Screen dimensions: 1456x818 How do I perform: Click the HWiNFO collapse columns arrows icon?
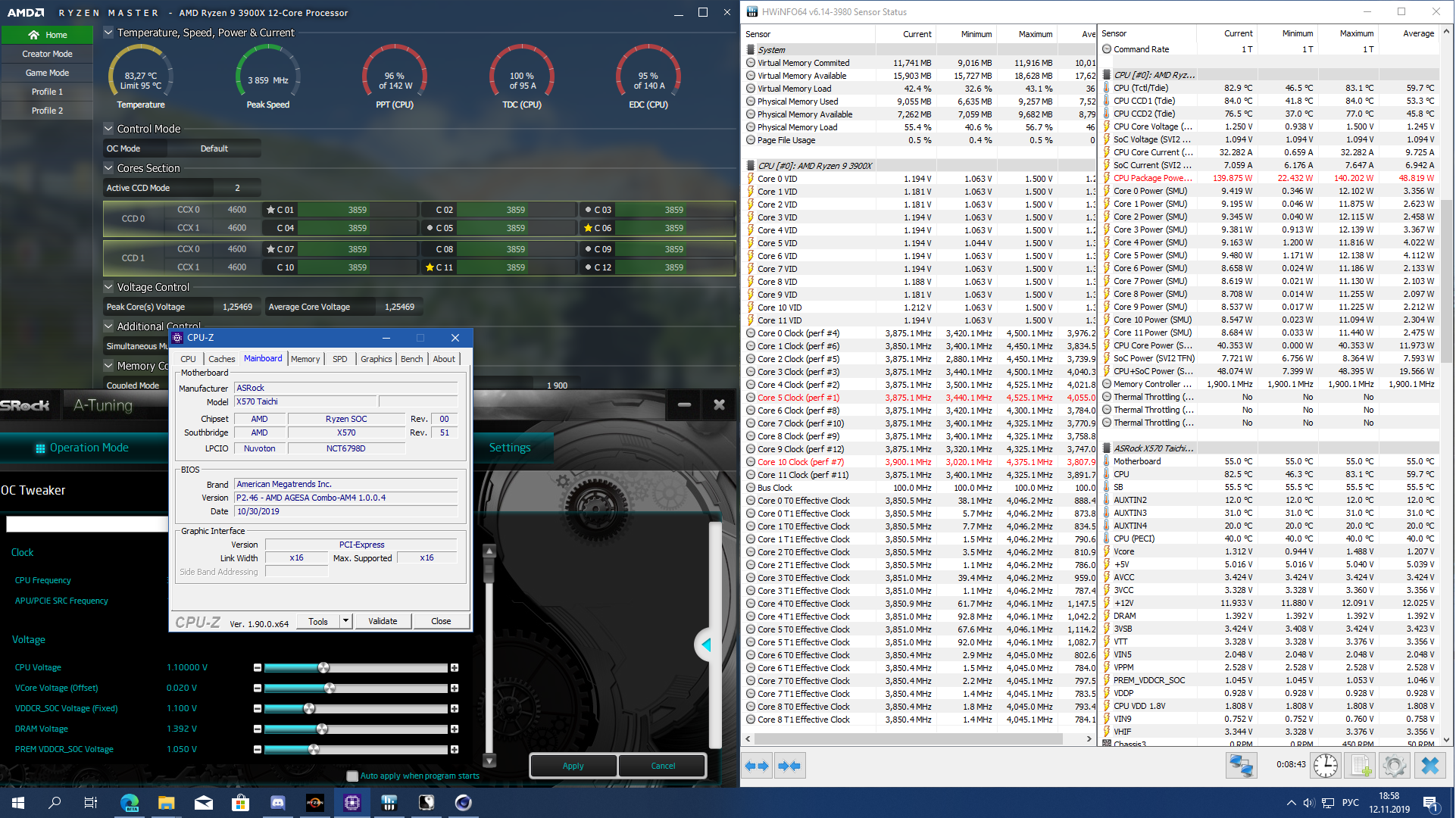coord(789,766)
